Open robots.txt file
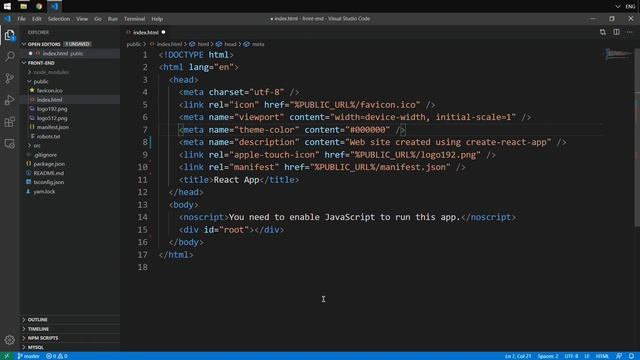Screen dimensions: 640x360 pos(48,137)
